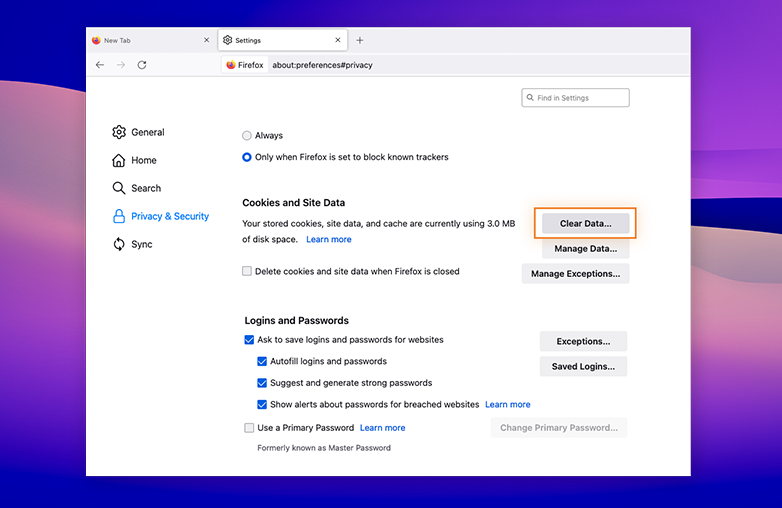Open the Home settings category
Image resolution: width=782 pixels, height=508 pixels.
[134, 160]
